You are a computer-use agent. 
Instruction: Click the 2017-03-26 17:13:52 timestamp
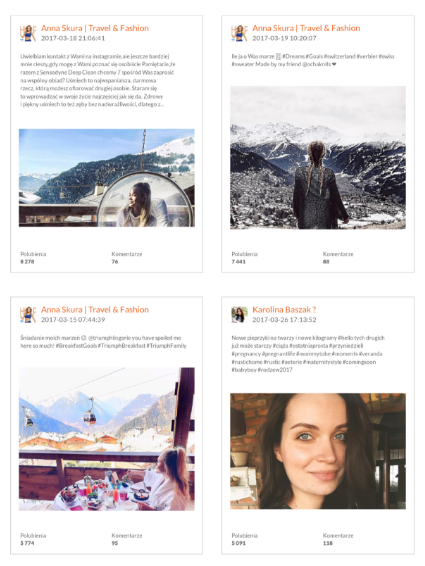[284, 320]
